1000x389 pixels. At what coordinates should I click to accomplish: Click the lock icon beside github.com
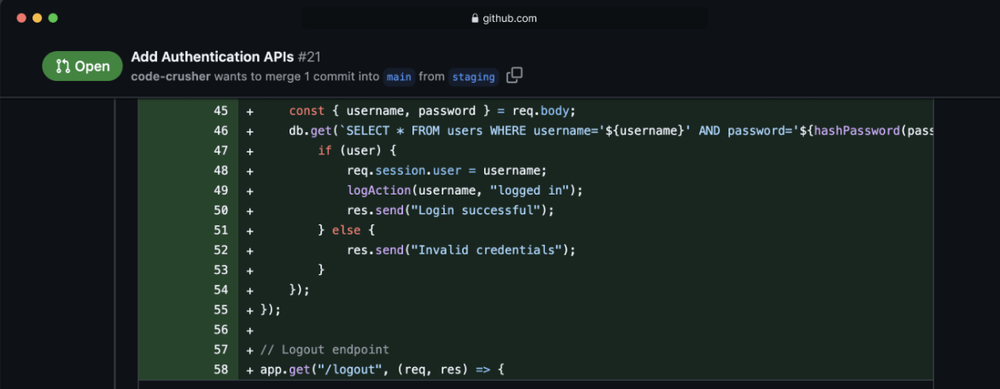[x=474, y=18]
